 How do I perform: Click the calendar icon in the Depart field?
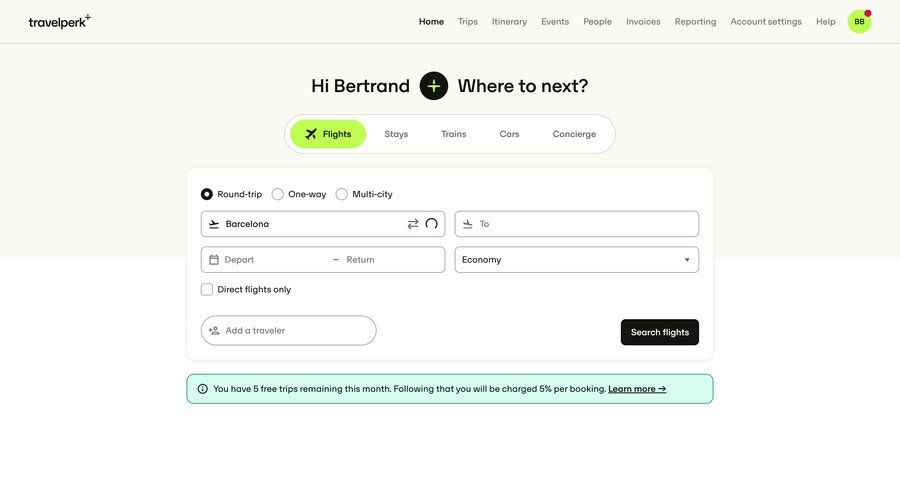click(x=214, y=260)
